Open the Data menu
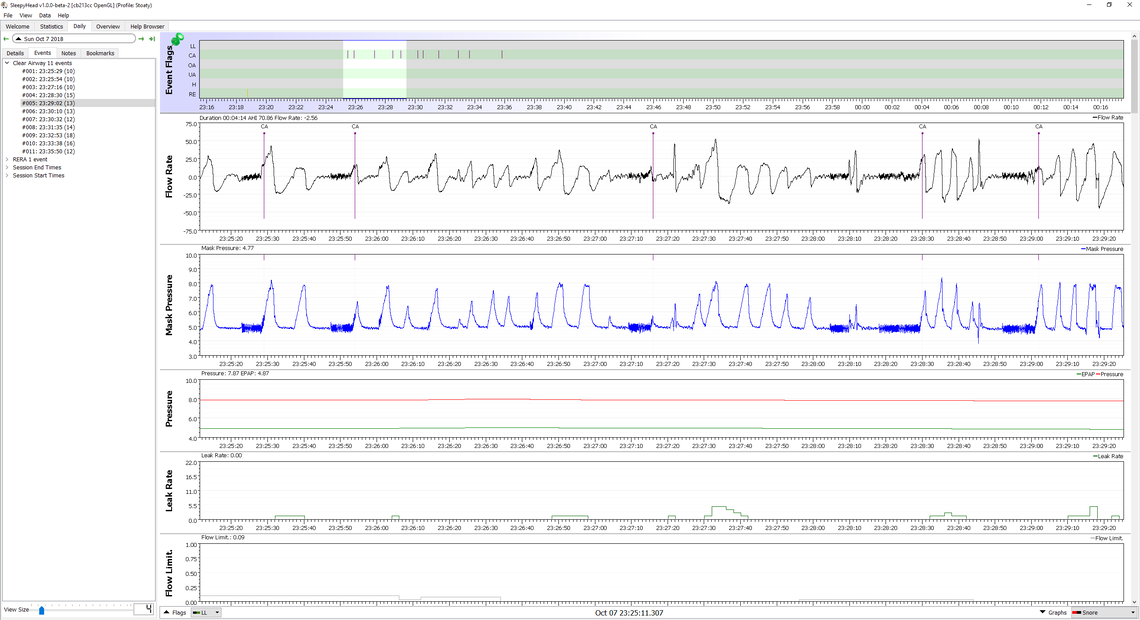1140x620 pixels. [45, 15]
